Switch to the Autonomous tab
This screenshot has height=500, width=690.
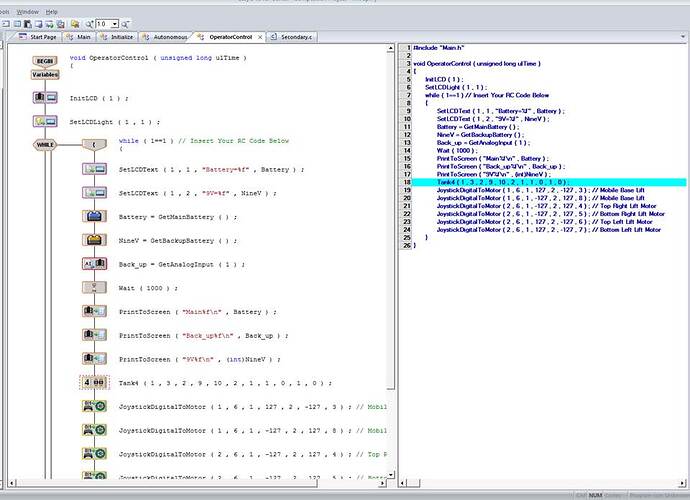(165, 37)
